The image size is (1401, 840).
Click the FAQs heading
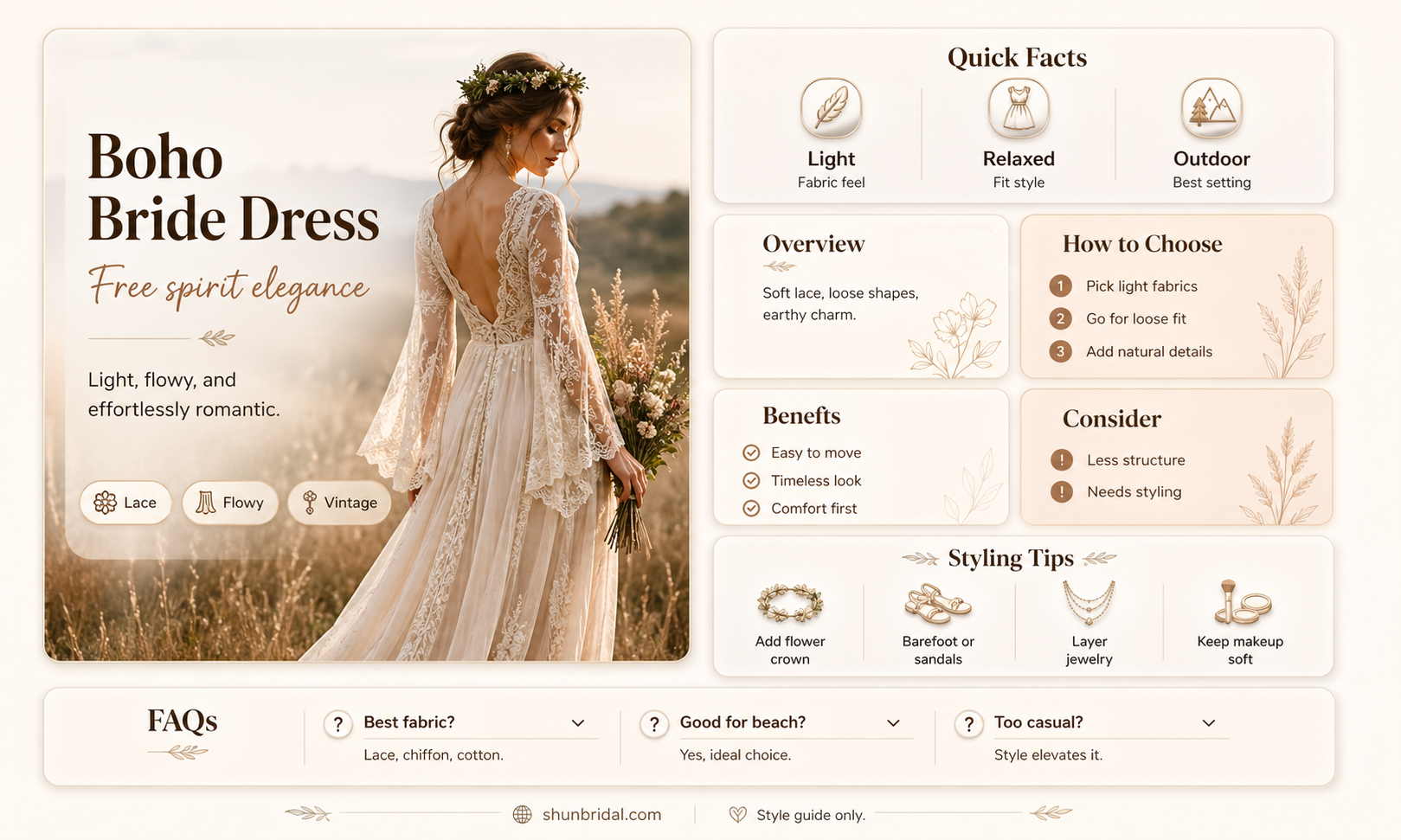tap(182, 721)
